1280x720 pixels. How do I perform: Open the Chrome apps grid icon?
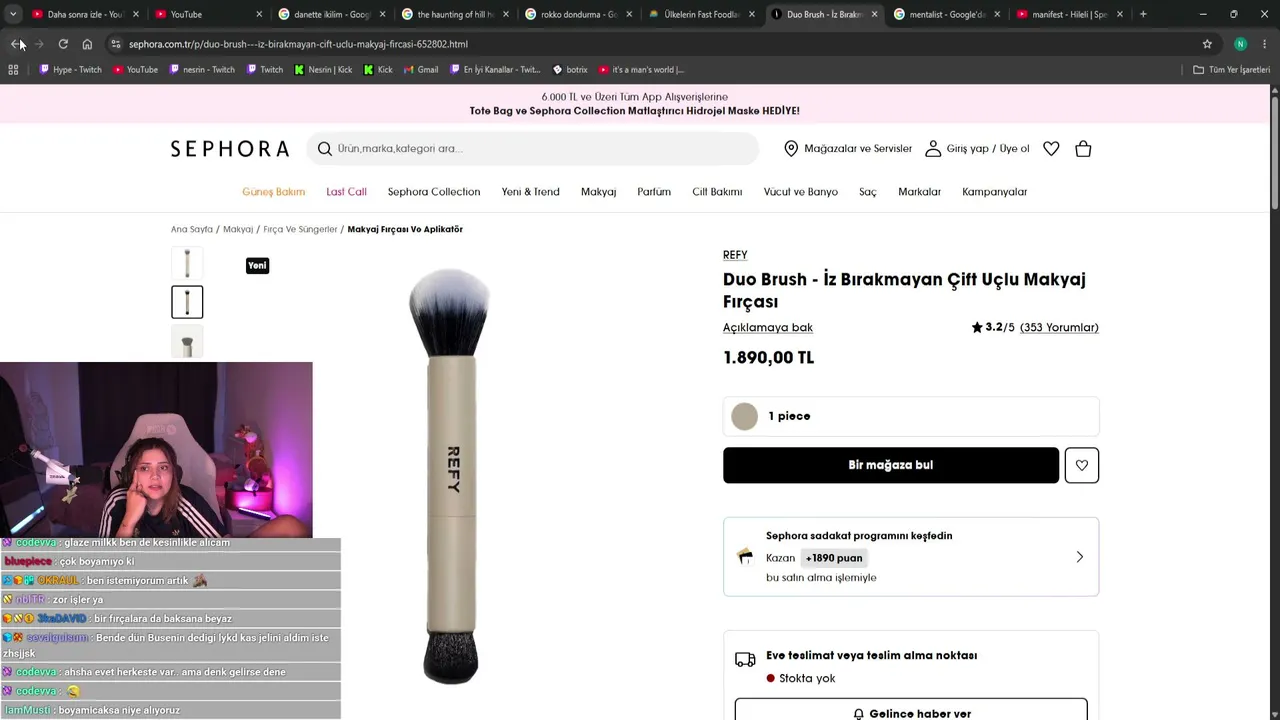(13, 70)
